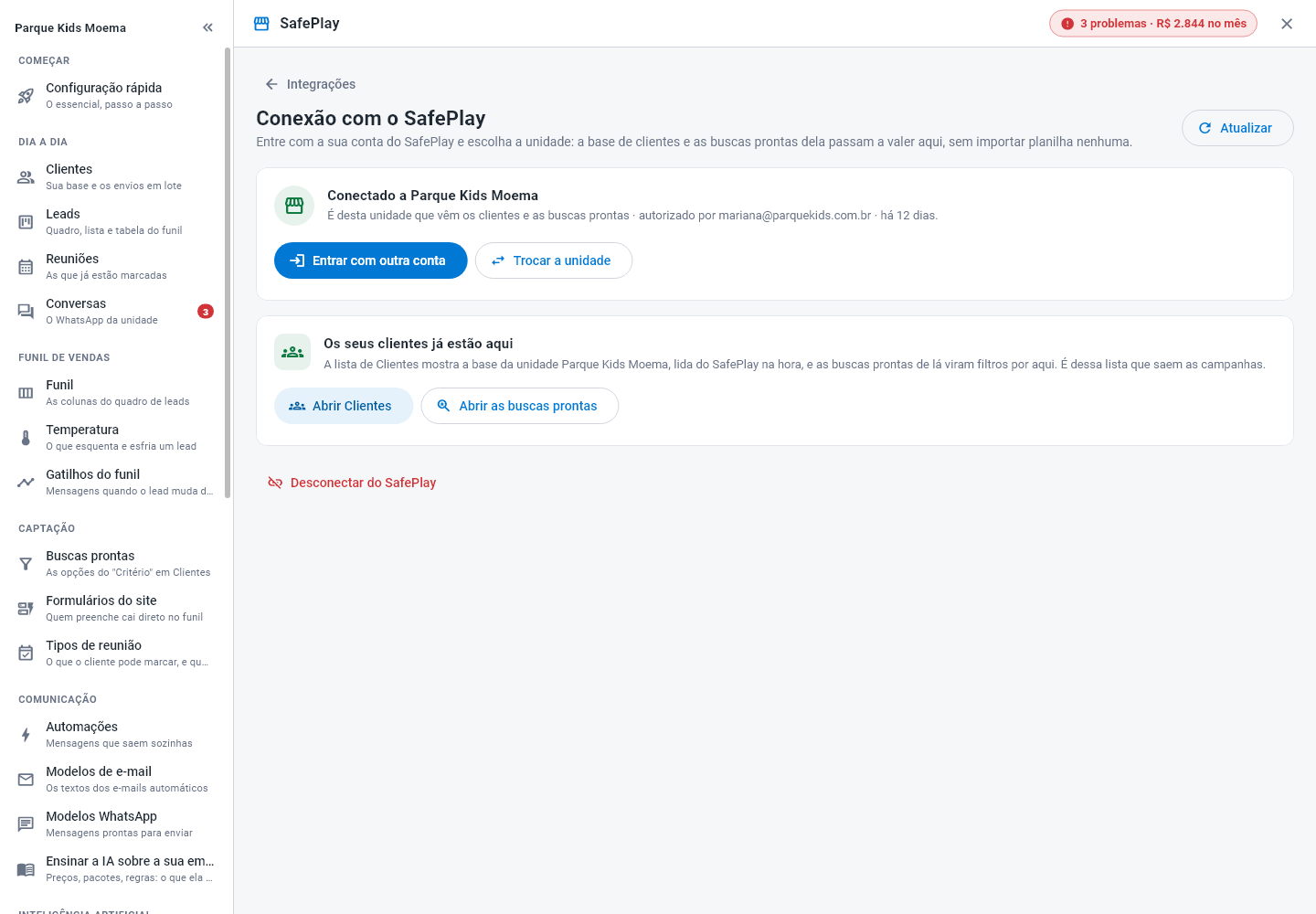Click the calendar icon beside Reuniões
This screenshot has width=1316, height=914.
26,267
